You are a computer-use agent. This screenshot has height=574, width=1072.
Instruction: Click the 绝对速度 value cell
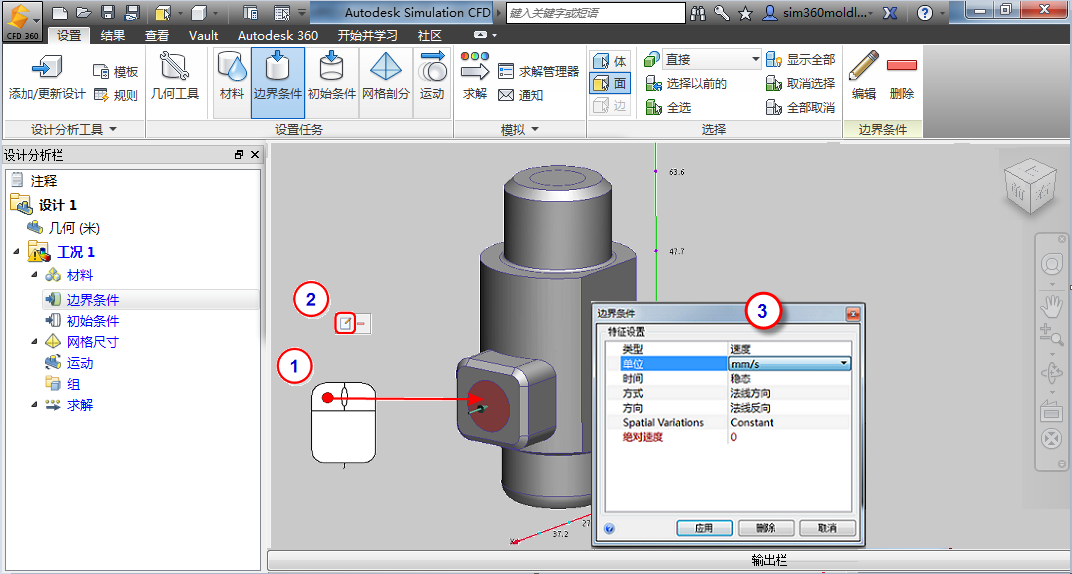click(x=790, y=437)
